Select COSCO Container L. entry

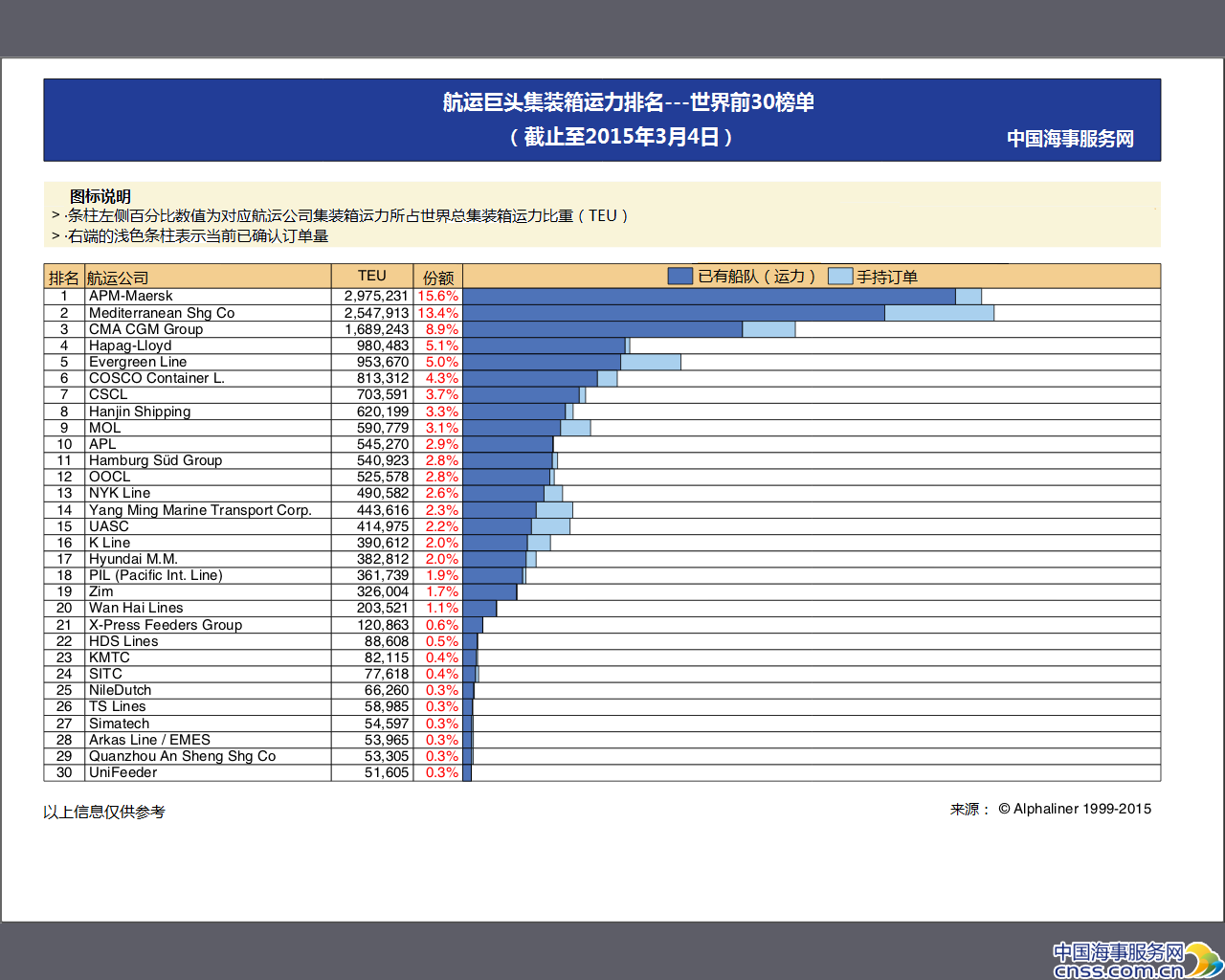pos(157,378)
